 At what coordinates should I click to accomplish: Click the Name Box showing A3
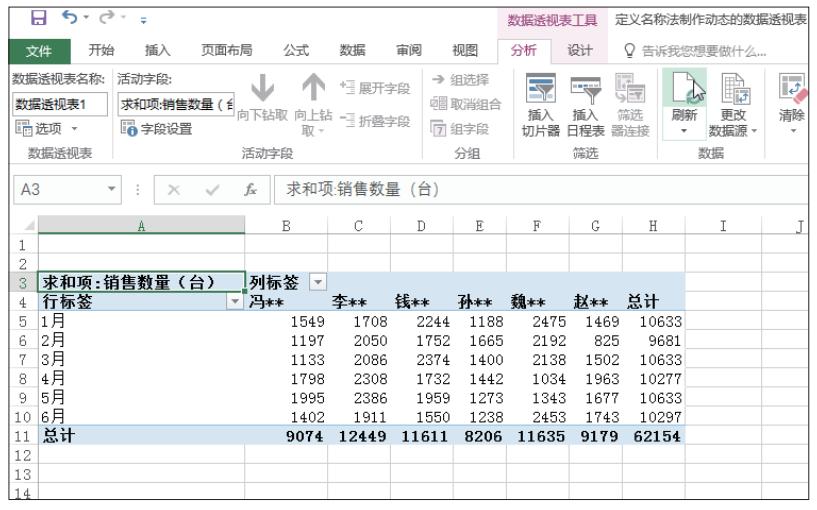(x=59, y=190)
